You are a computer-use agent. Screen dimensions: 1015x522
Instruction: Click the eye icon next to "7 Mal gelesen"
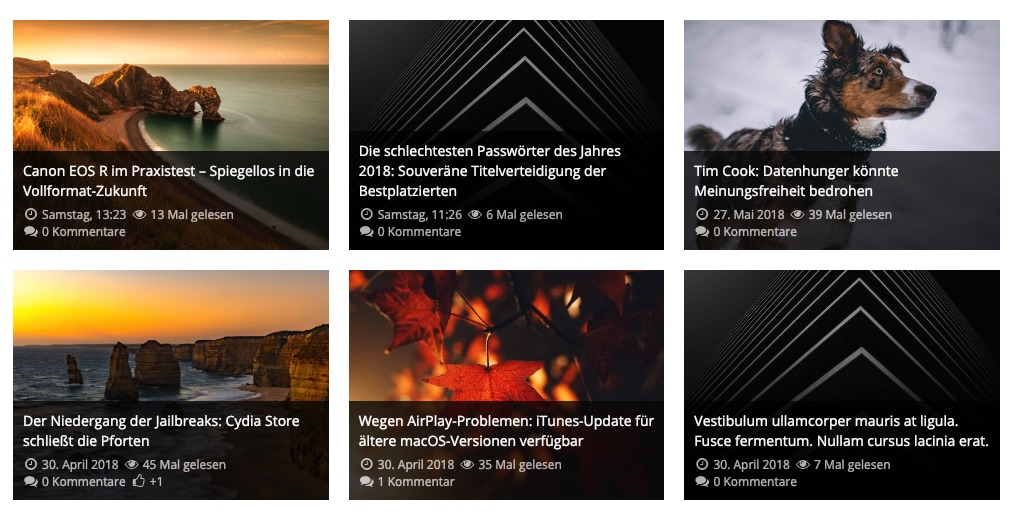tap(798, 465)
